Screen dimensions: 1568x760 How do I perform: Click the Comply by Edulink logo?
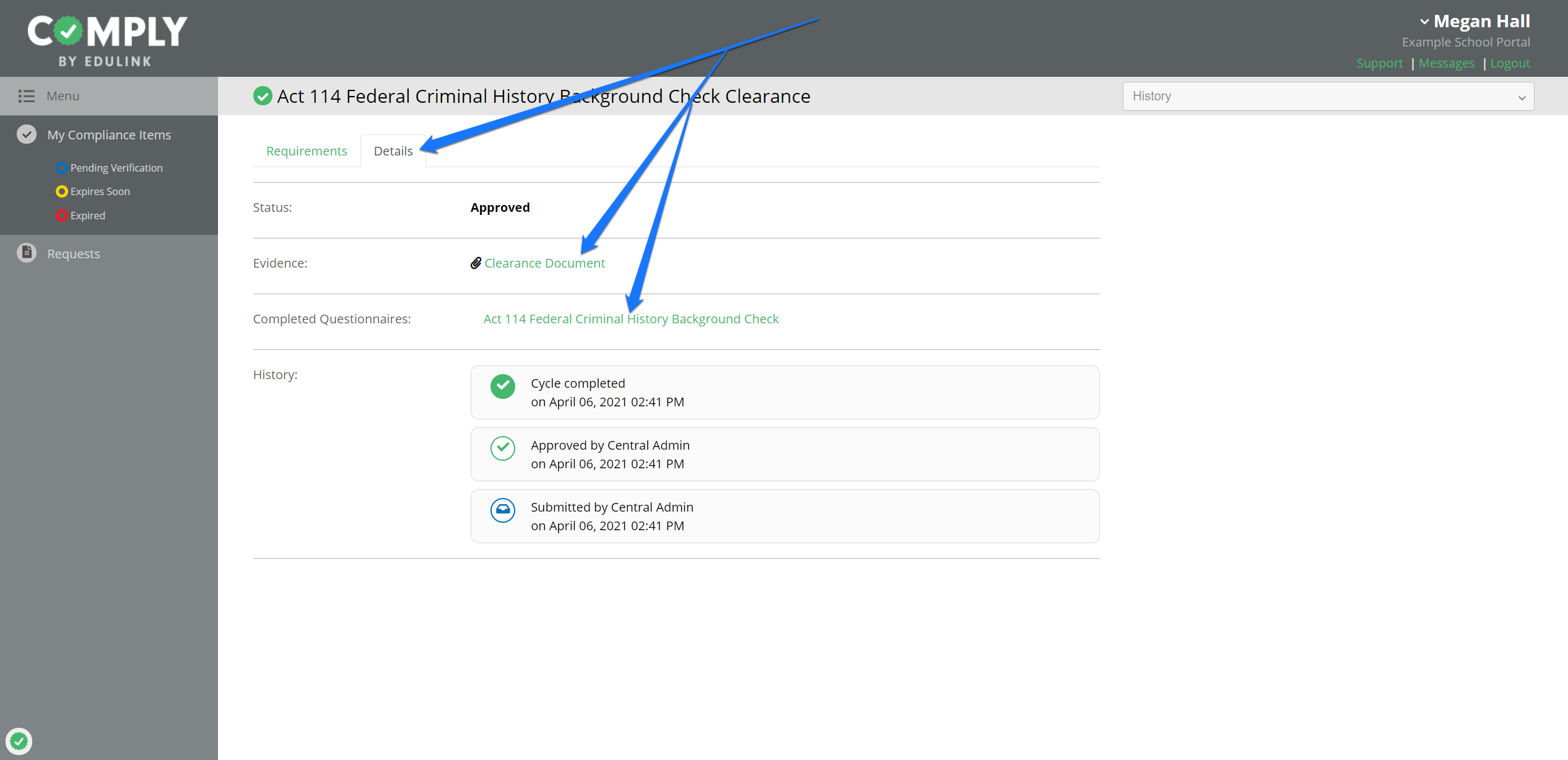point(107,40)
